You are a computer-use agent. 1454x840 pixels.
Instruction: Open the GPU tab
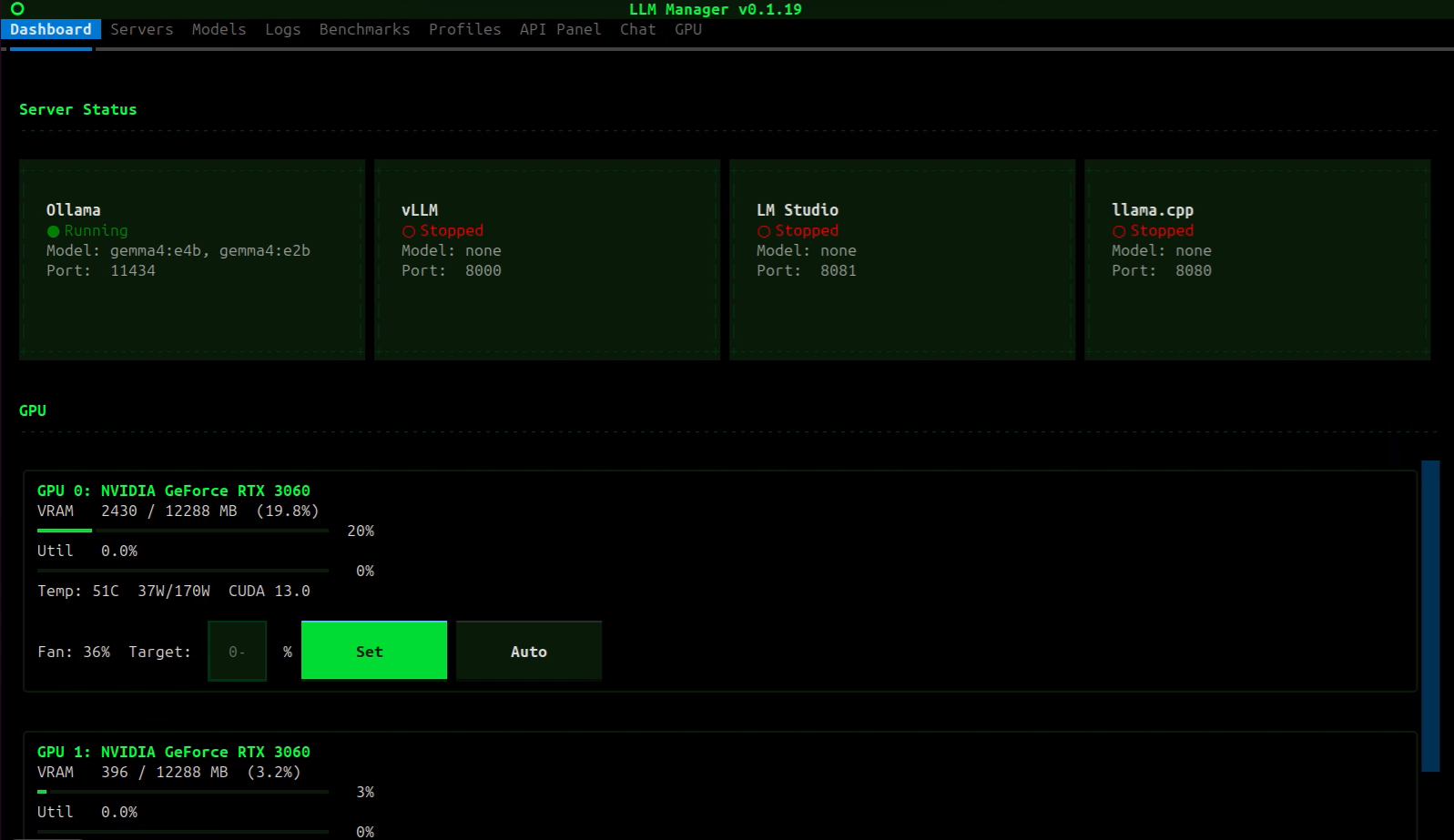coord(688,29)
